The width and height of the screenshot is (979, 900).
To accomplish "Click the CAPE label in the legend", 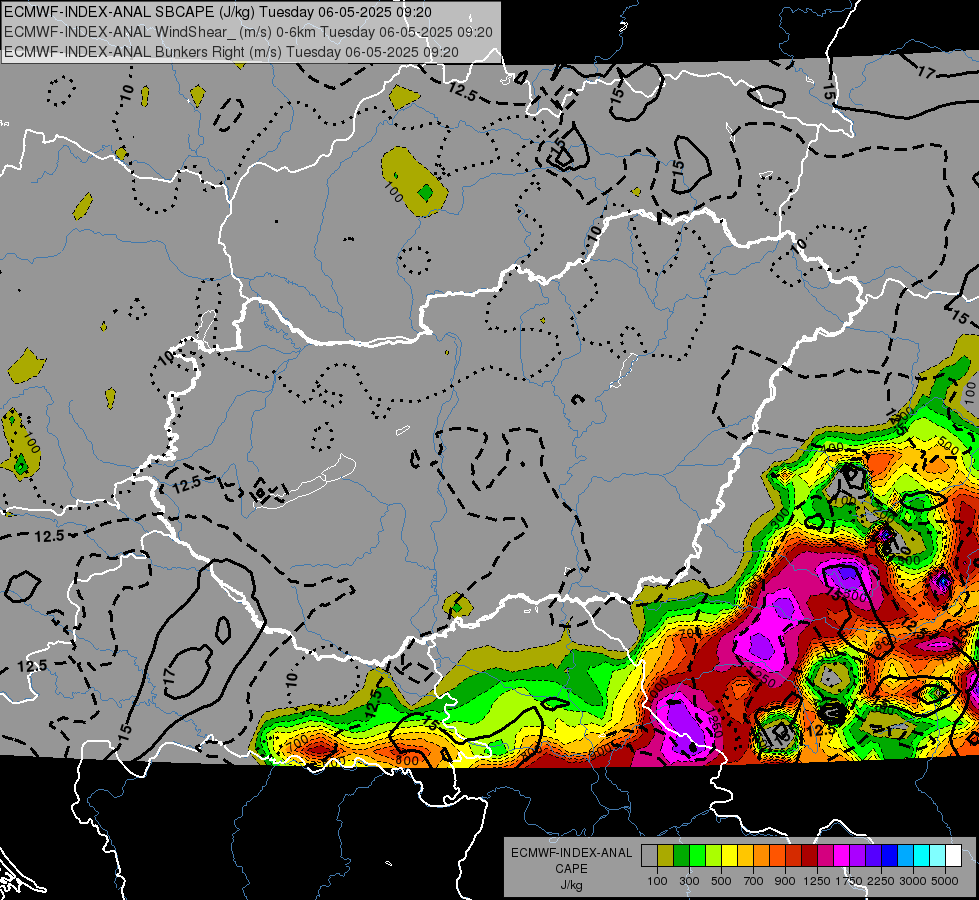I will [x=571, y=869].
